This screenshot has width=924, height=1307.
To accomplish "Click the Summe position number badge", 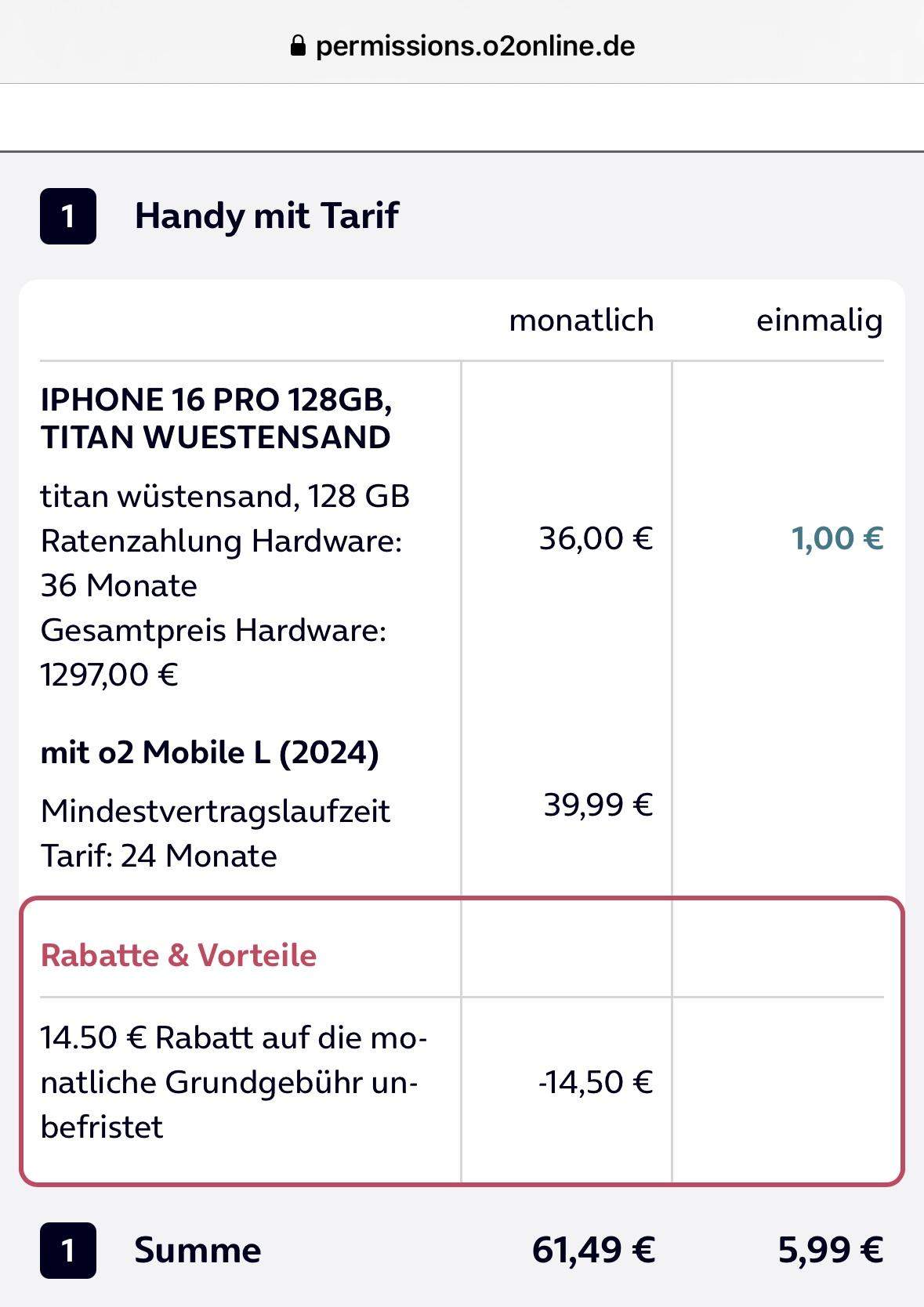I will tap(67, 1250).
